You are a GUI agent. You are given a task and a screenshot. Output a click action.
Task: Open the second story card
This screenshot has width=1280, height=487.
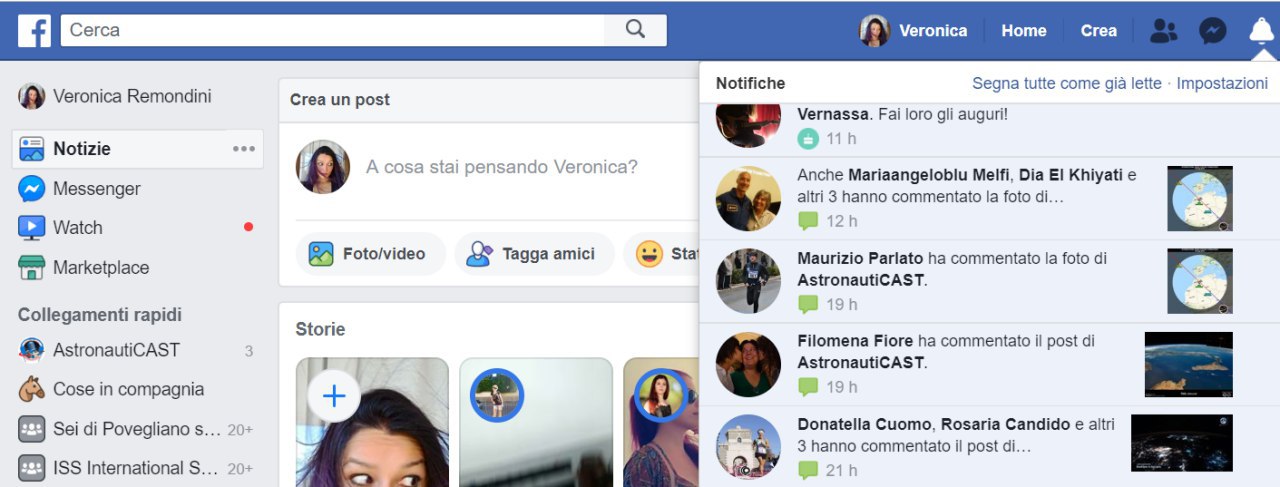coord(536,422)
